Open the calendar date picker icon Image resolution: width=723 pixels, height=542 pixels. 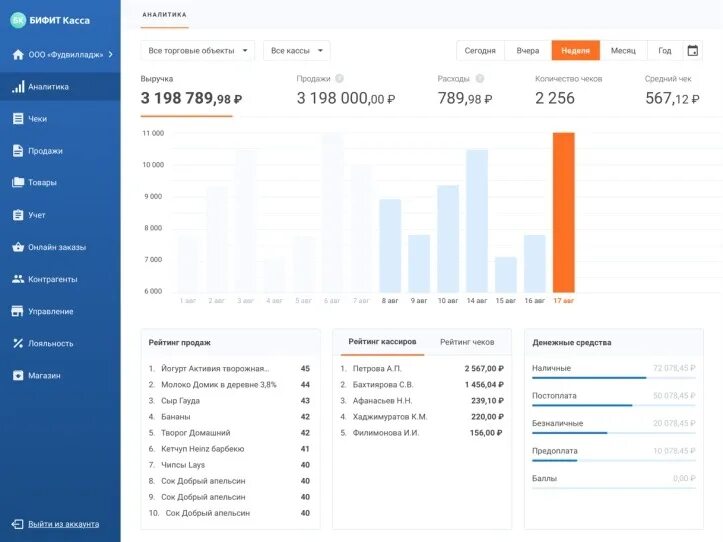693,51
